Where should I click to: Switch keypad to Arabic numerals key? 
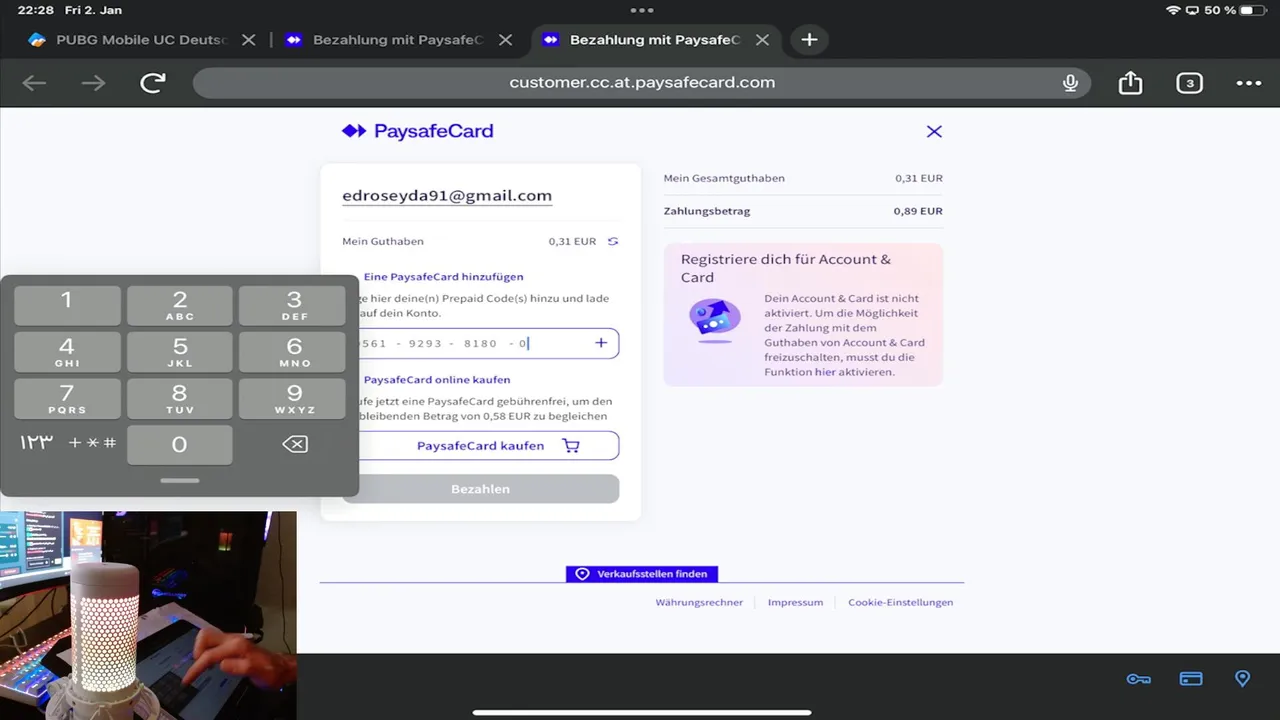(x=36, y=443)
